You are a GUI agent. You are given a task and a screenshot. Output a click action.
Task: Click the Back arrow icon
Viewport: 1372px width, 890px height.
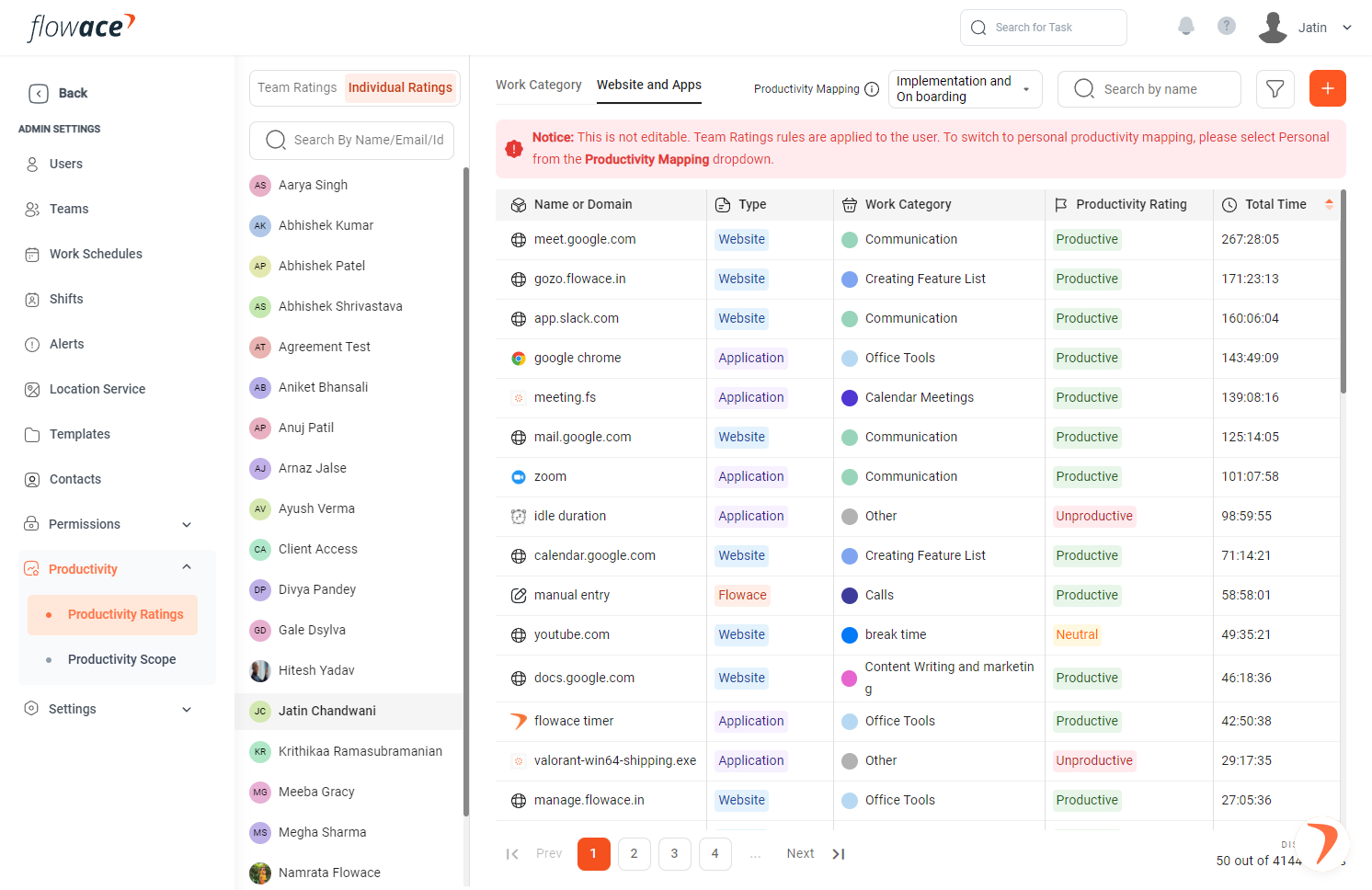39,93
